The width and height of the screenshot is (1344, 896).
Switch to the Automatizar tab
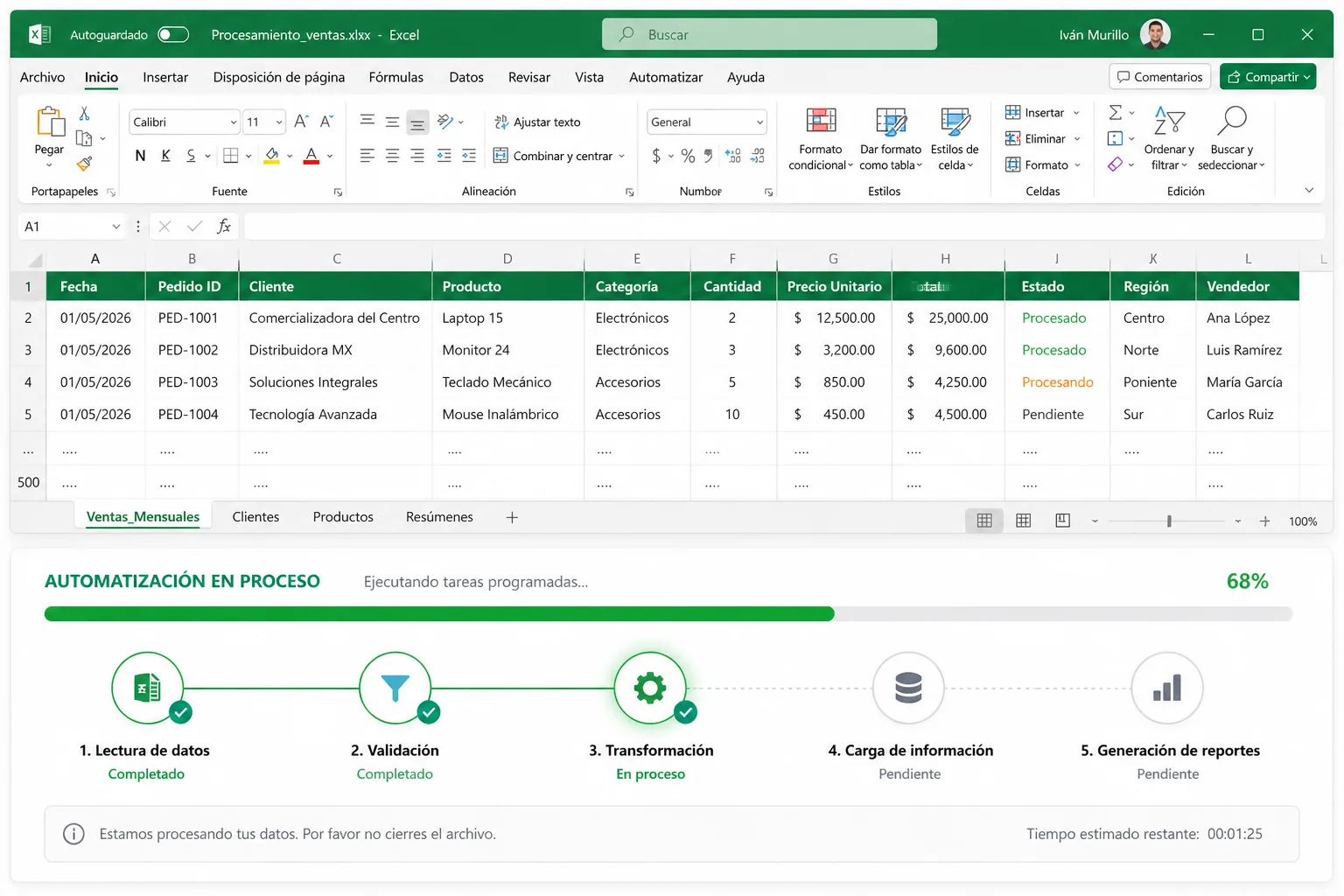(666, 77)
